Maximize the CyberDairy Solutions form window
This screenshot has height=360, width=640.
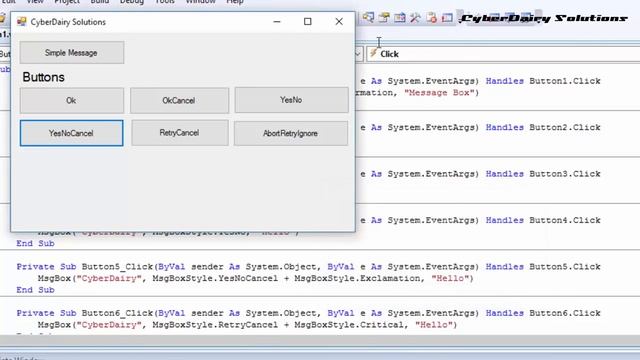[x=308, y=22]
